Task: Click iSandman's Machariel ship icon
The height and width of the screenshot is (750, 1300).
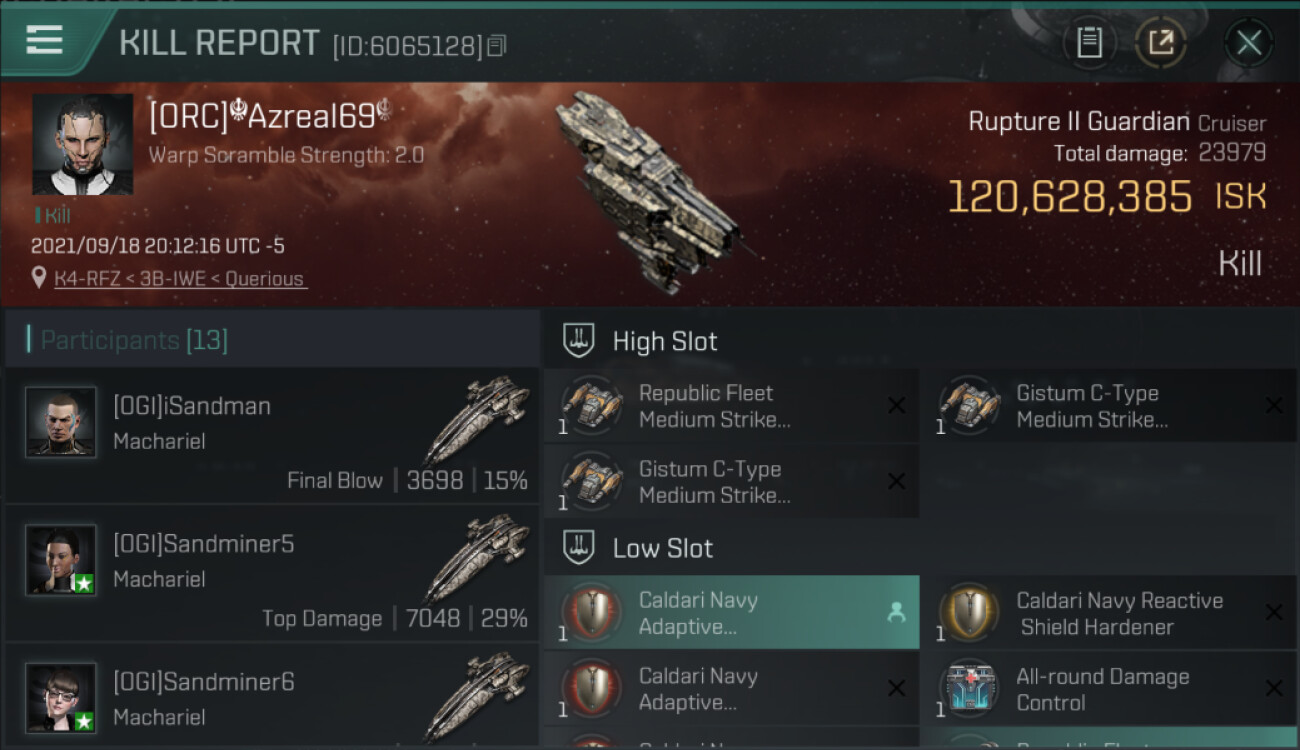Action: 476,418
